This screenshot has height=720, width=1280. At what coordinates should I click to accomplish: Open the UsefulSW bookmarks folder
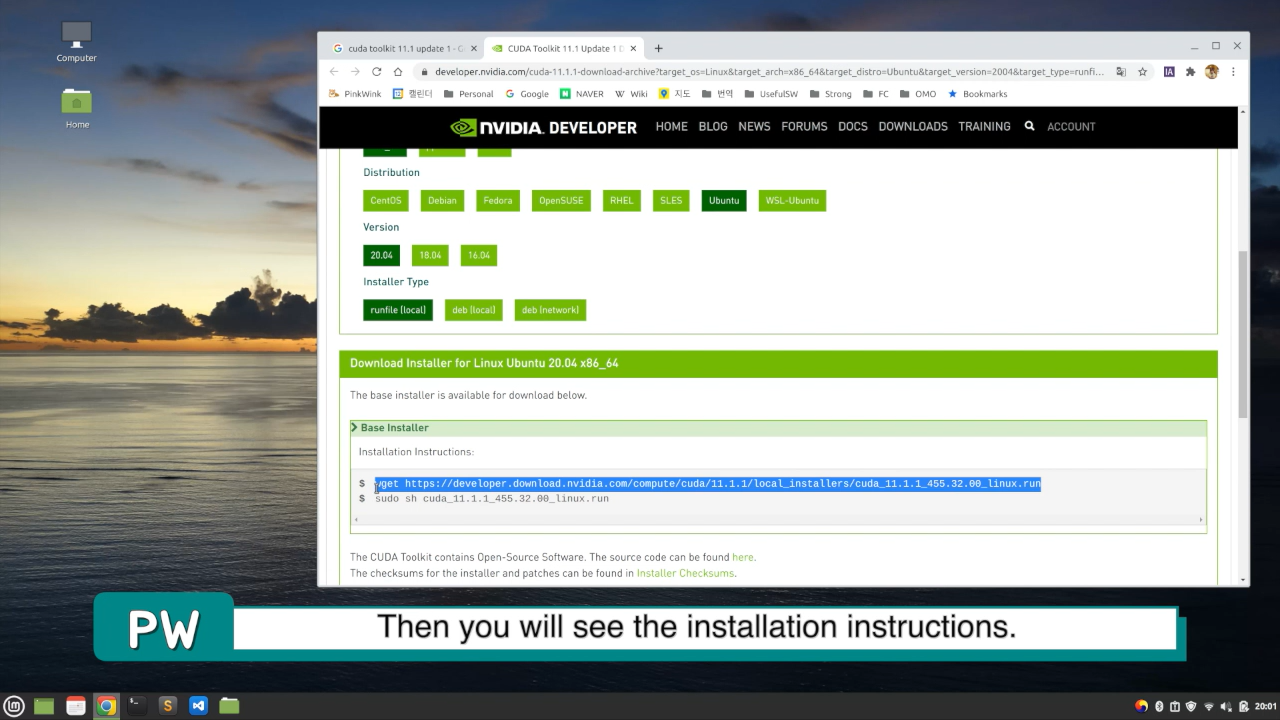click(770, 94)
